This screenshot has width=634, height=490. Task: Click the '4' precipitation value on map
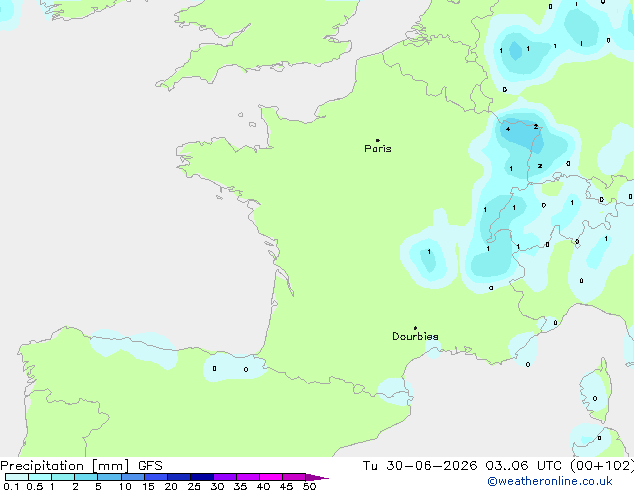coord(508,129)
